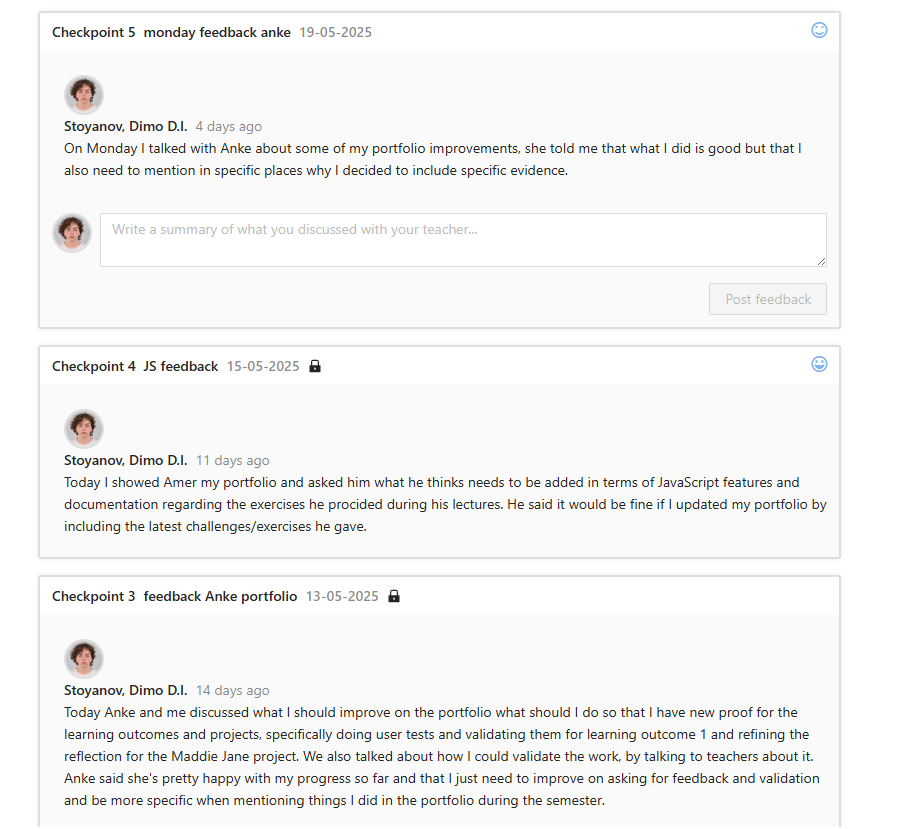Click the lock icon on Checkpoint 3 header
907x829 pixels.
(x=393, y=596)
